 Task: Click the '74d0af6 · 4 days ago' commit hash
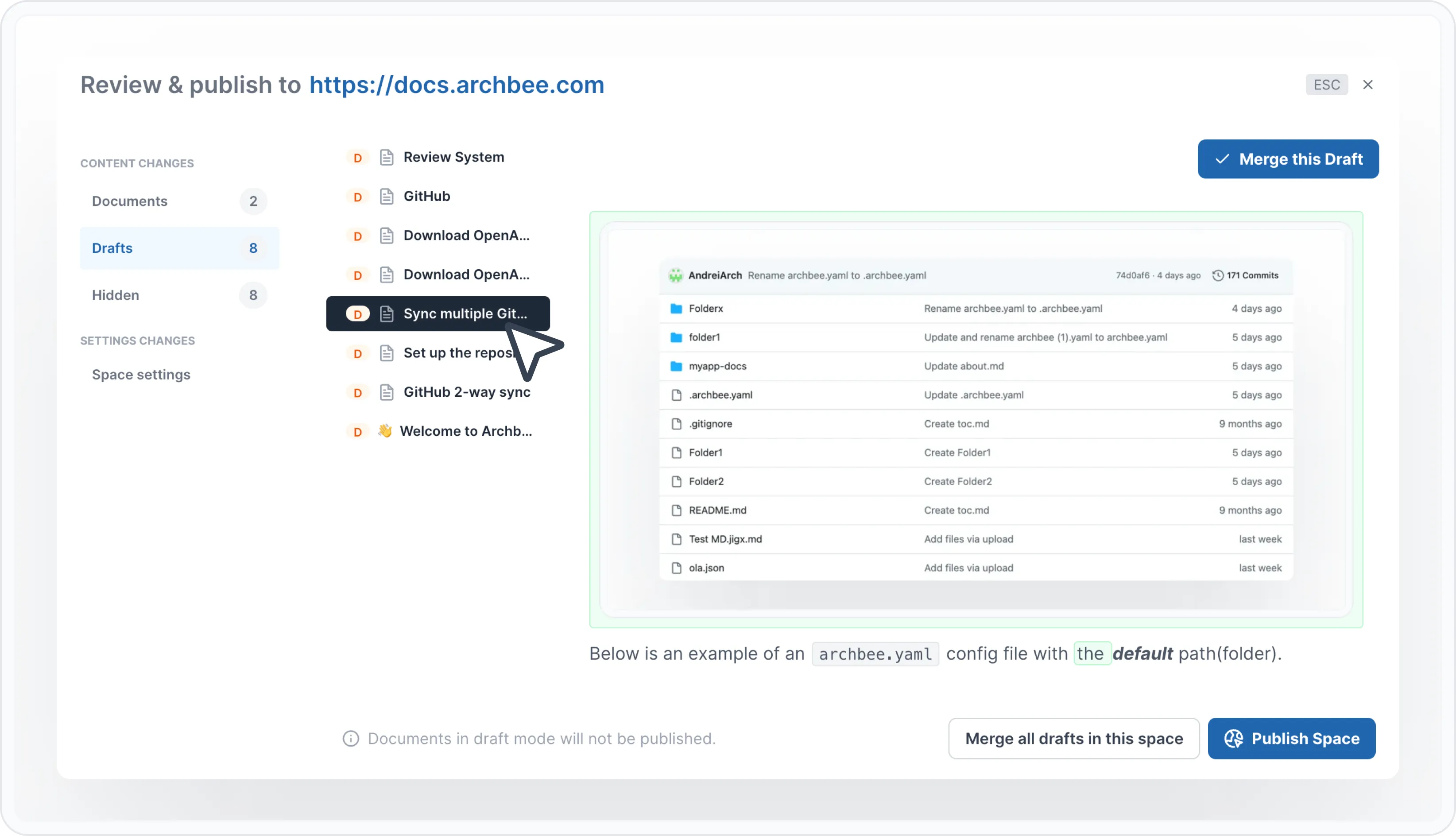[1158, 275]
